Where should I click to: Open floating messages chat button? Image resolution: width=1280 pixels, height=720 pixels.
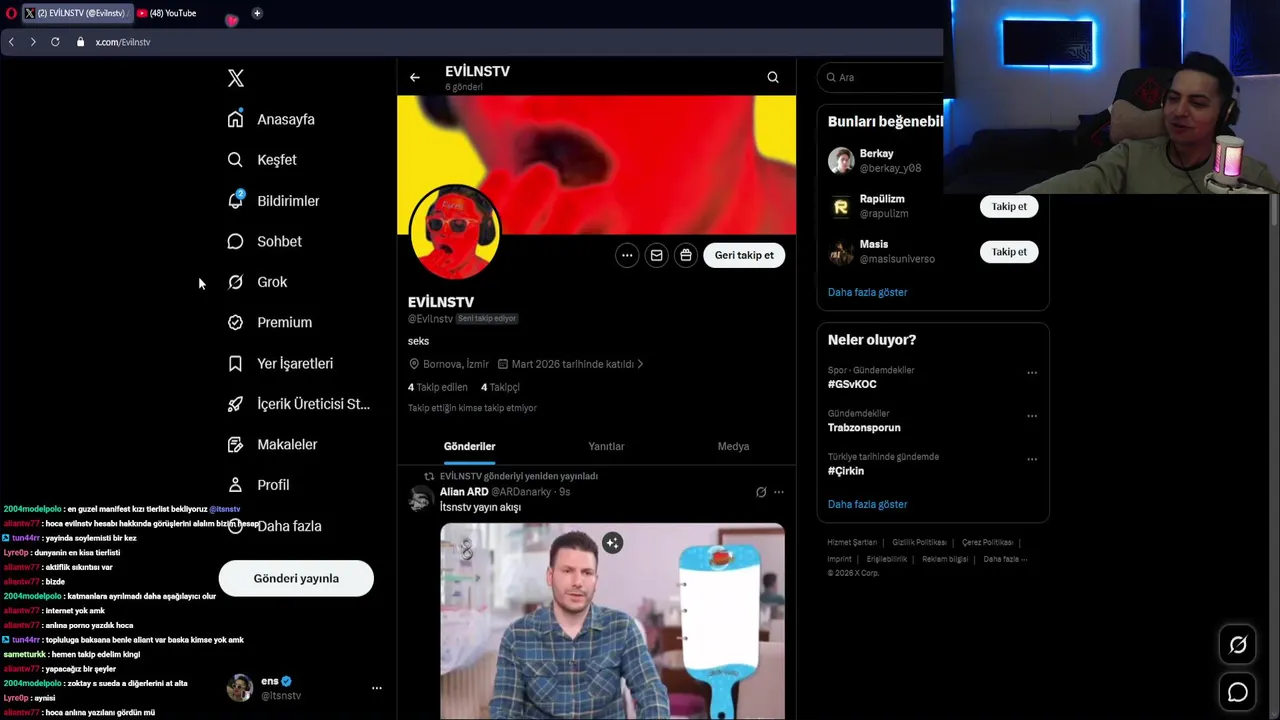[x=1238, y=692]
